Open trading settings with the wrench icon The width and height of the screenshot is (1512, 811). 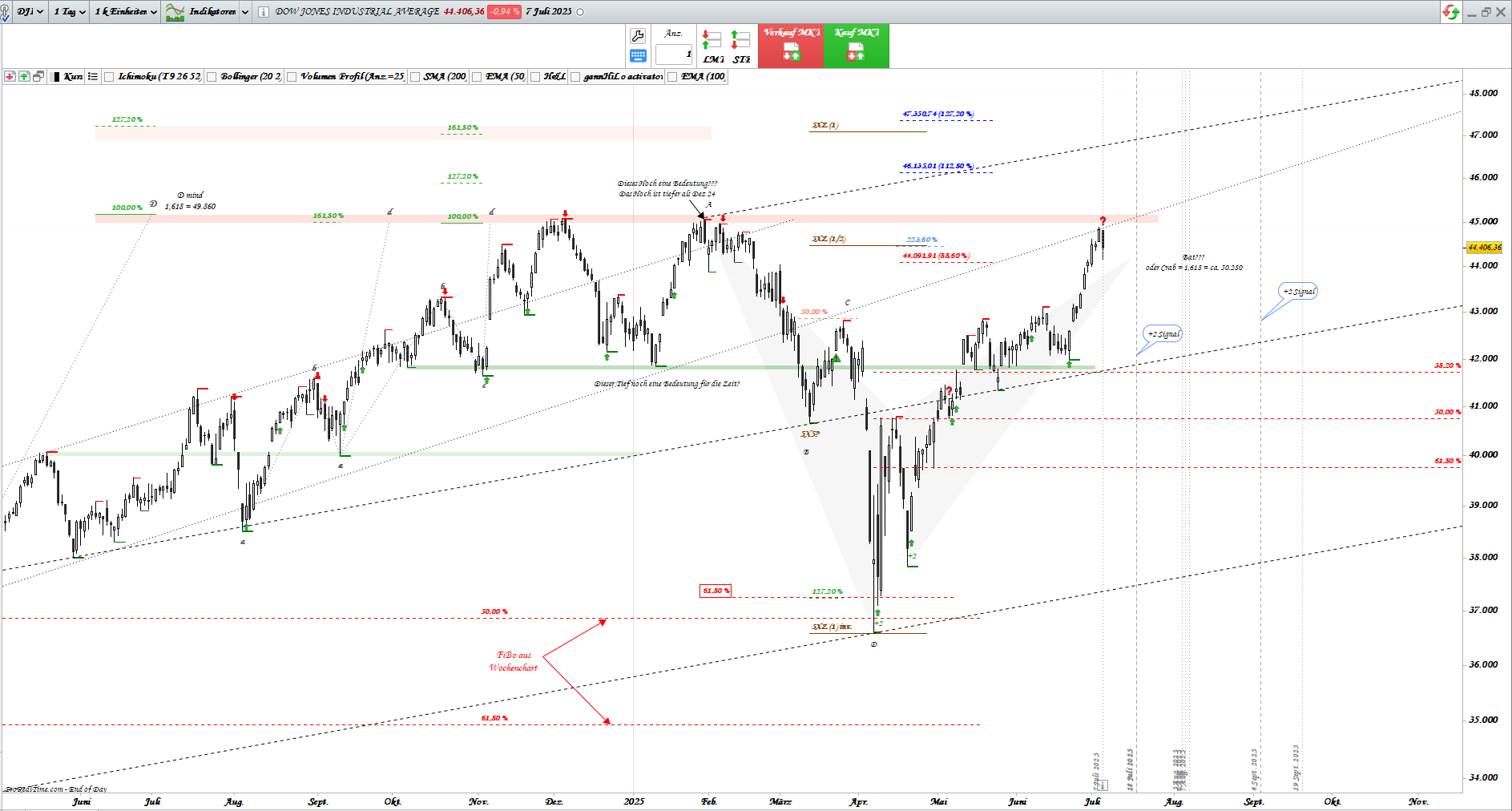coord(638,36)
